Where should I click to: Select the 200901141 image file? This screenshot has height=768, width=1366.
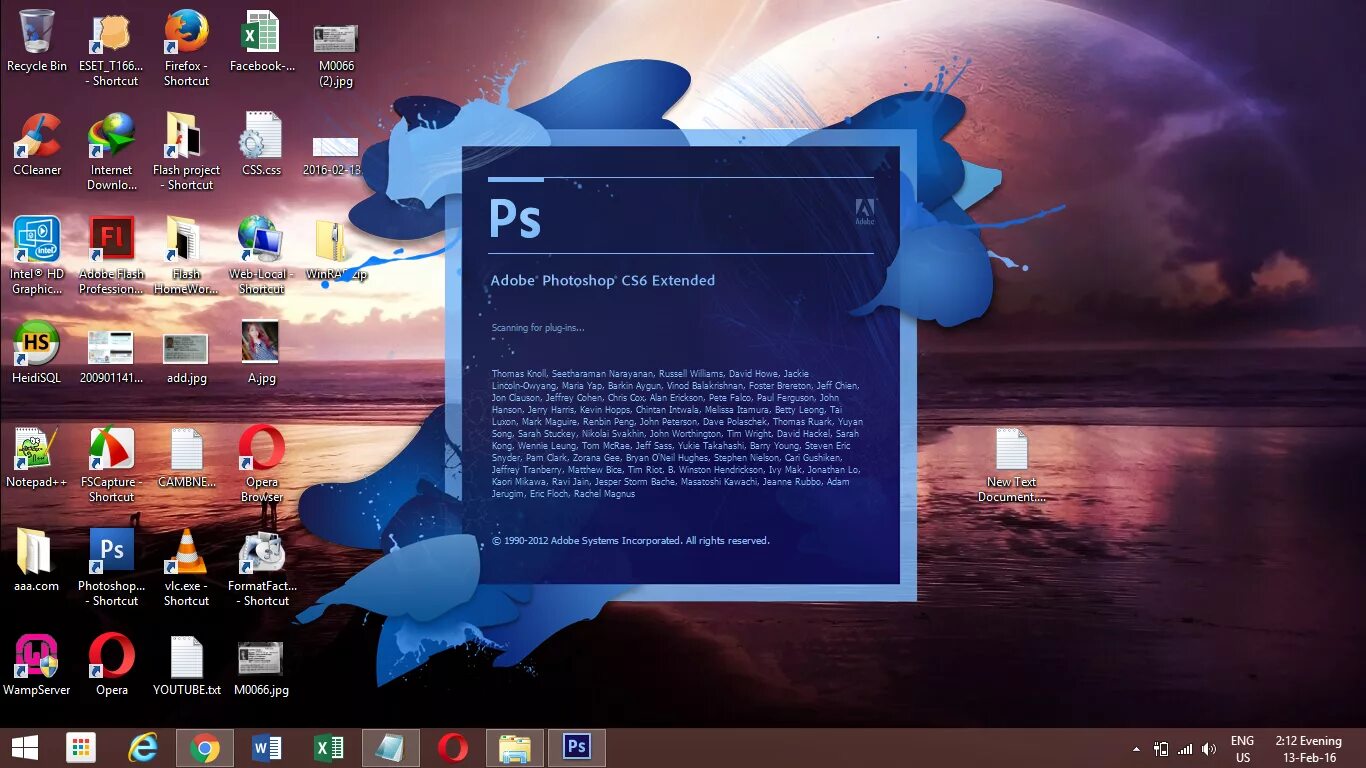pyautogui.click(x=111, y=347)
